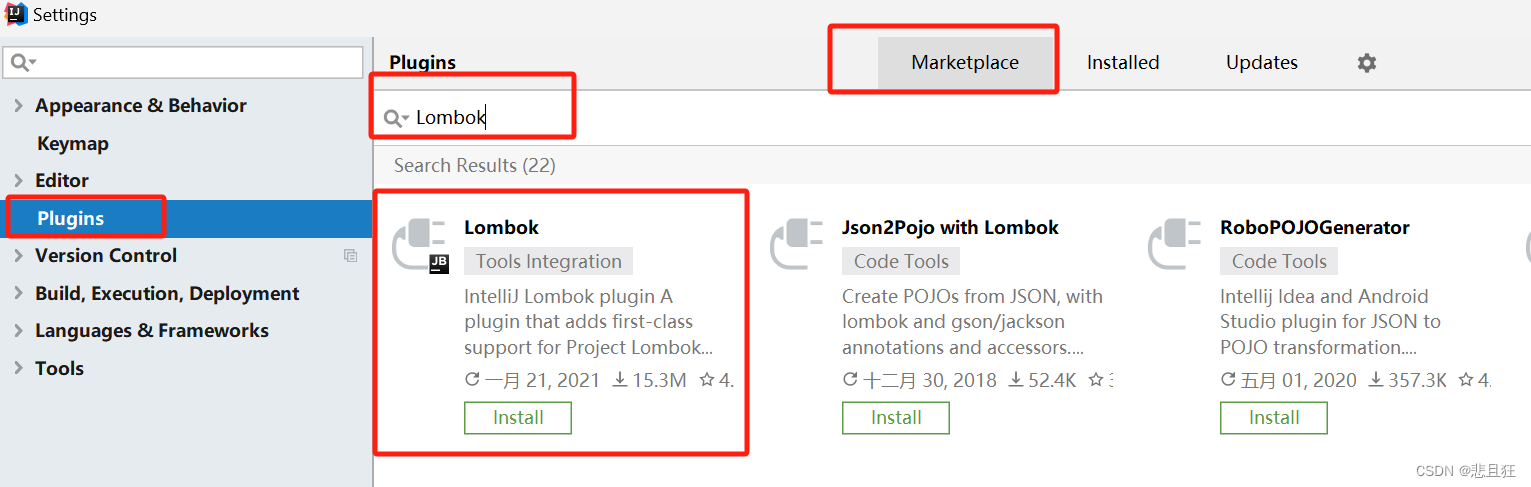Switch to the Installed plugins tab
The width and height of the screenshot is (1531, 487).
point(1123,63)
